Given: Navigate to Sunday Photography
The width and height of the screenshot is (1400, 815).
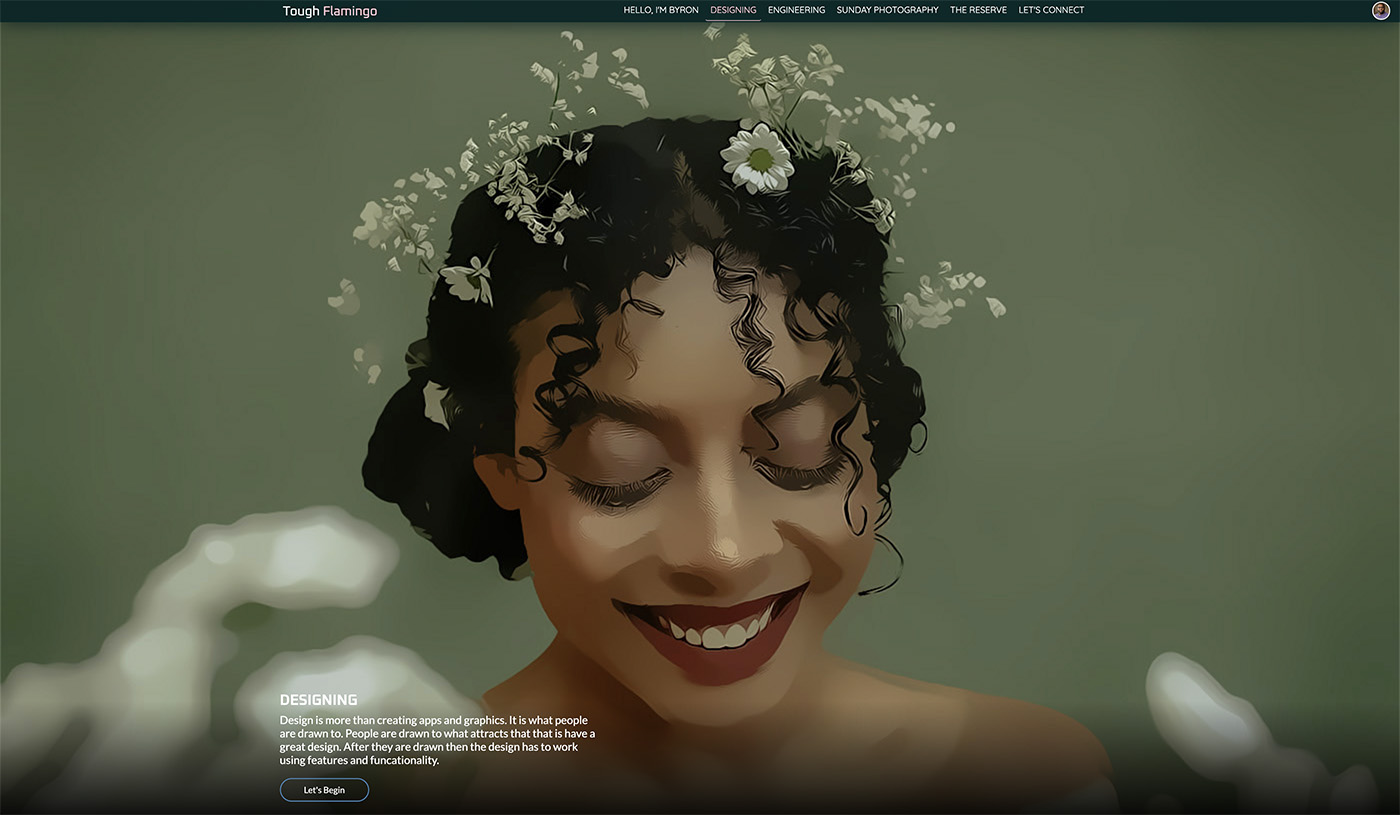Looking at the screenshot, I should click(887, 10).
